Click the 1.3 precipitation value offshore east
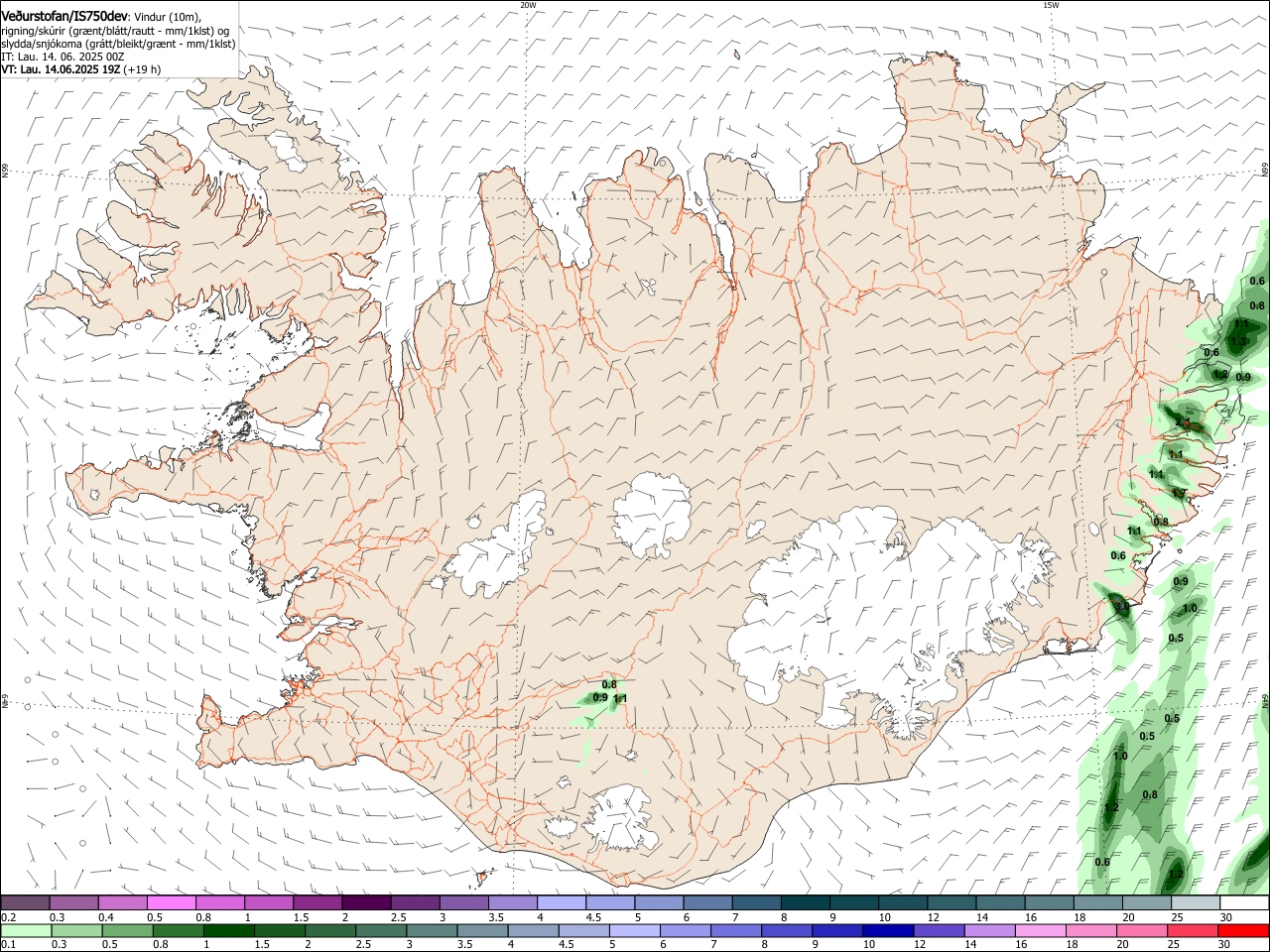Viewport: 1270px width, 952px height. 1237,341
